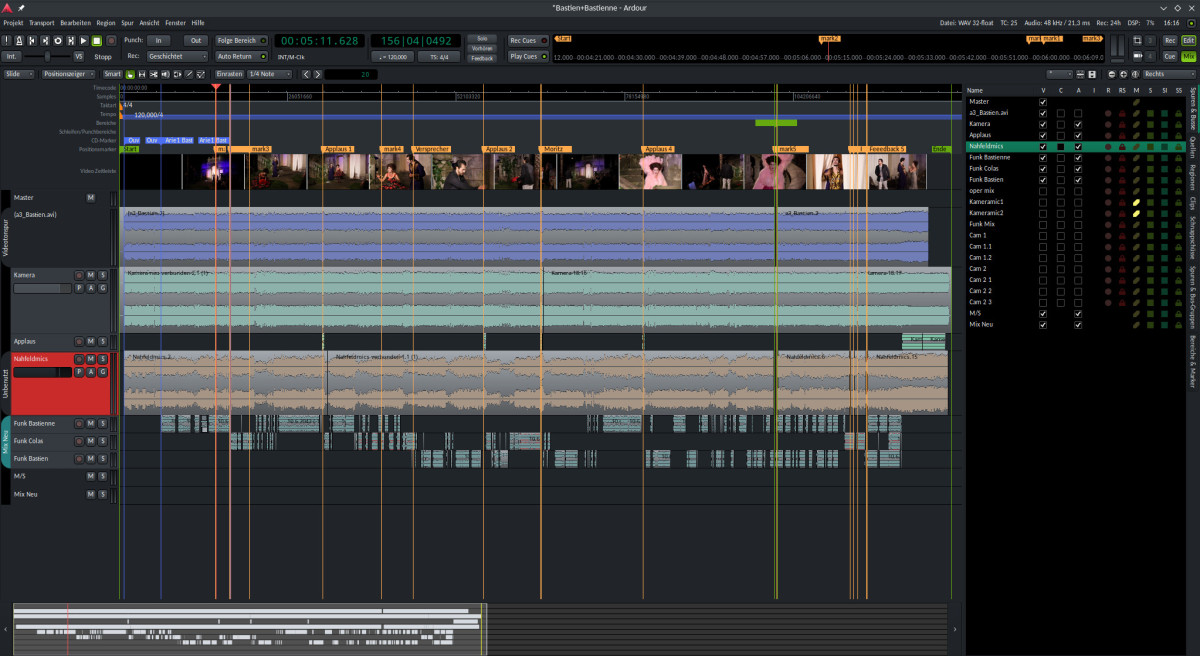Click the global record arm icon

tap(111, 40)
